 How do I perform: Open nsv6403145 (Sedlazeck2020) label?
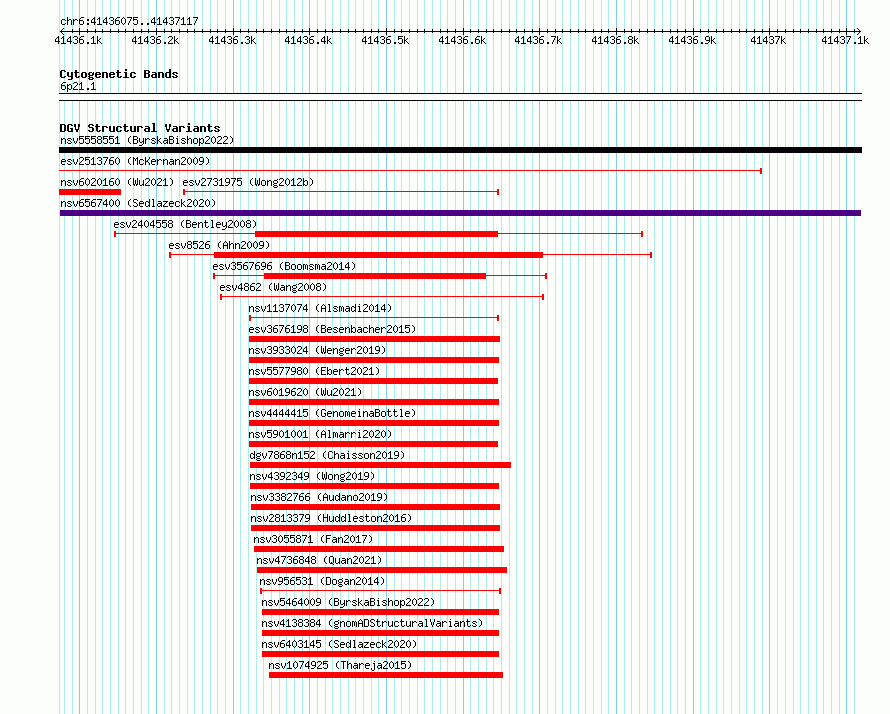tap(339, 644)
